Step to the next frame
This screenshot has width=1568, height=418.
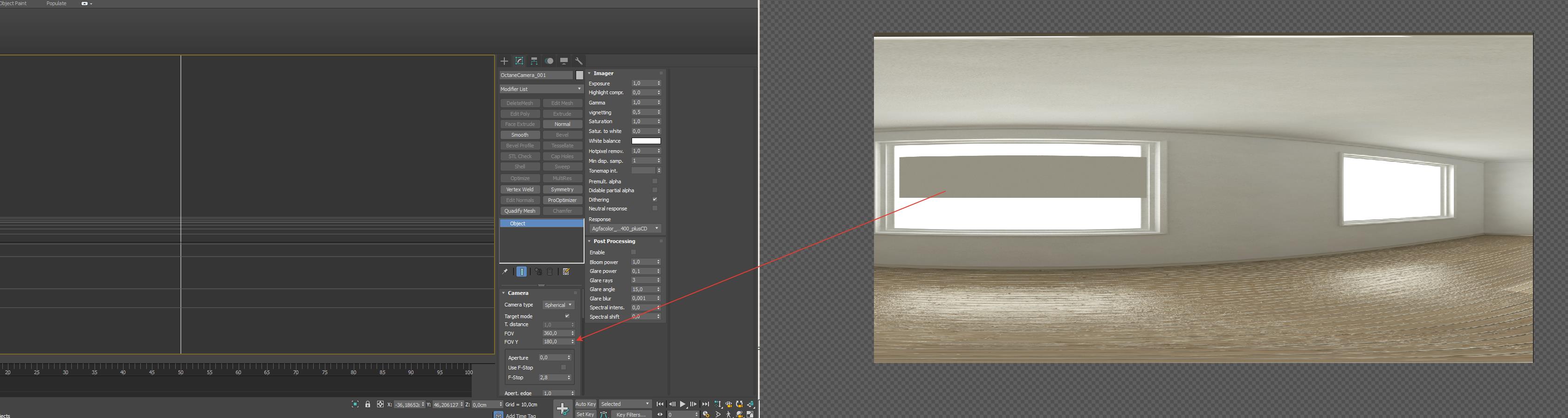[693, 404]
